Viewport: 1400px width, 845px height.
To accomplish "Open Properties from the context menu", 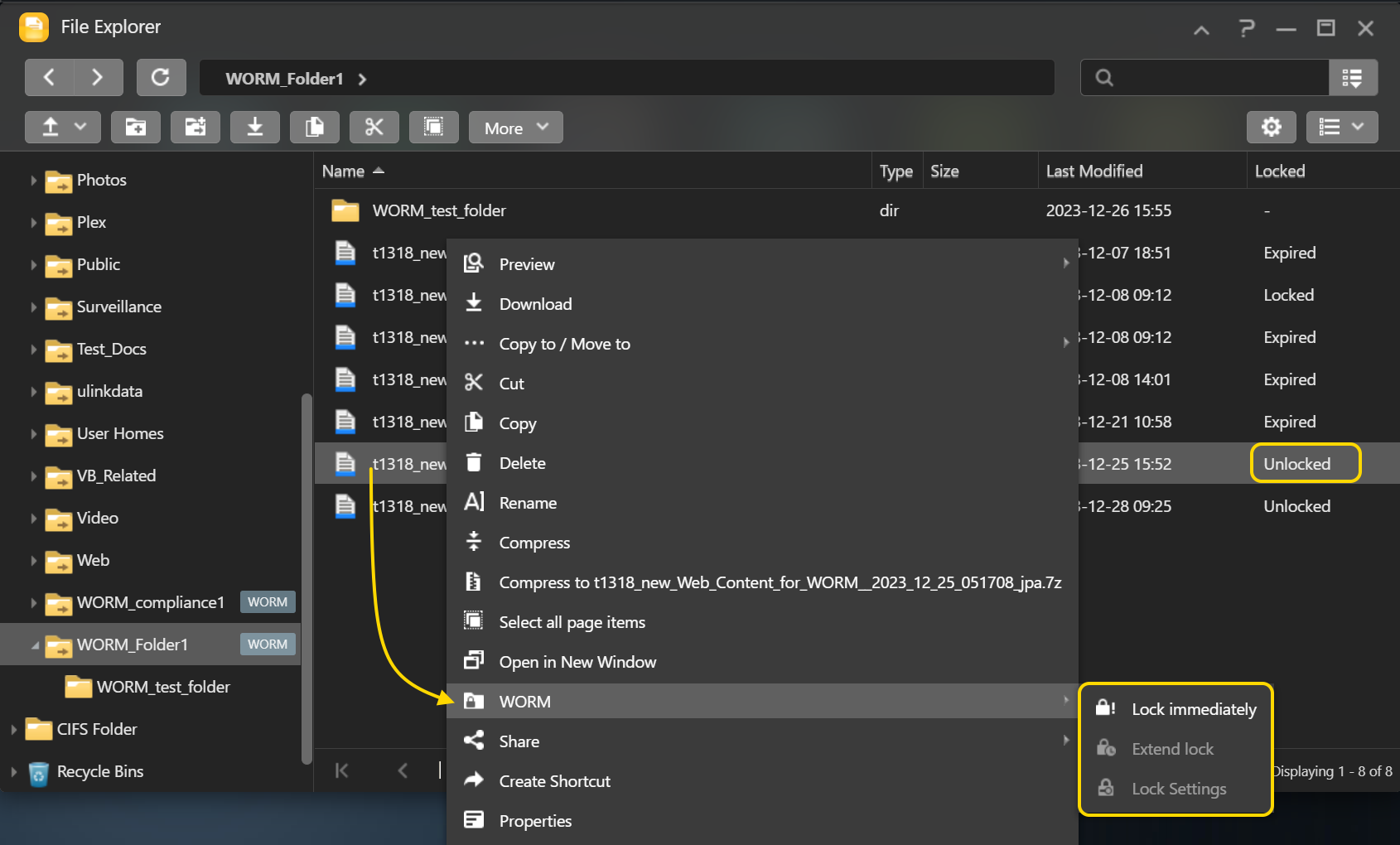I will point(762,821).
